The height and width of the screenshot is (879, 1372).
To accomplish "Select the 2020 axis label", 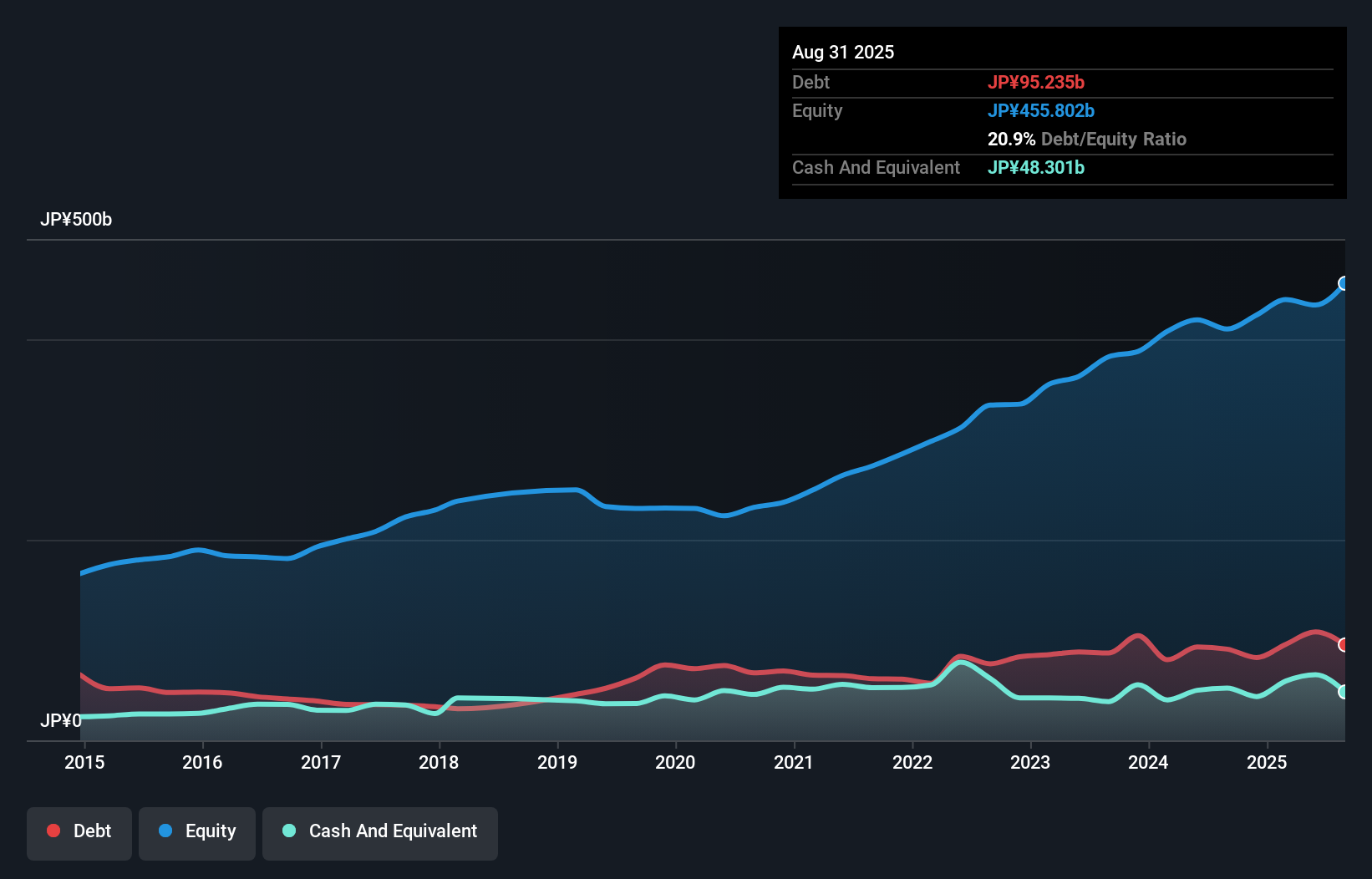I will (x=676, y=762).
